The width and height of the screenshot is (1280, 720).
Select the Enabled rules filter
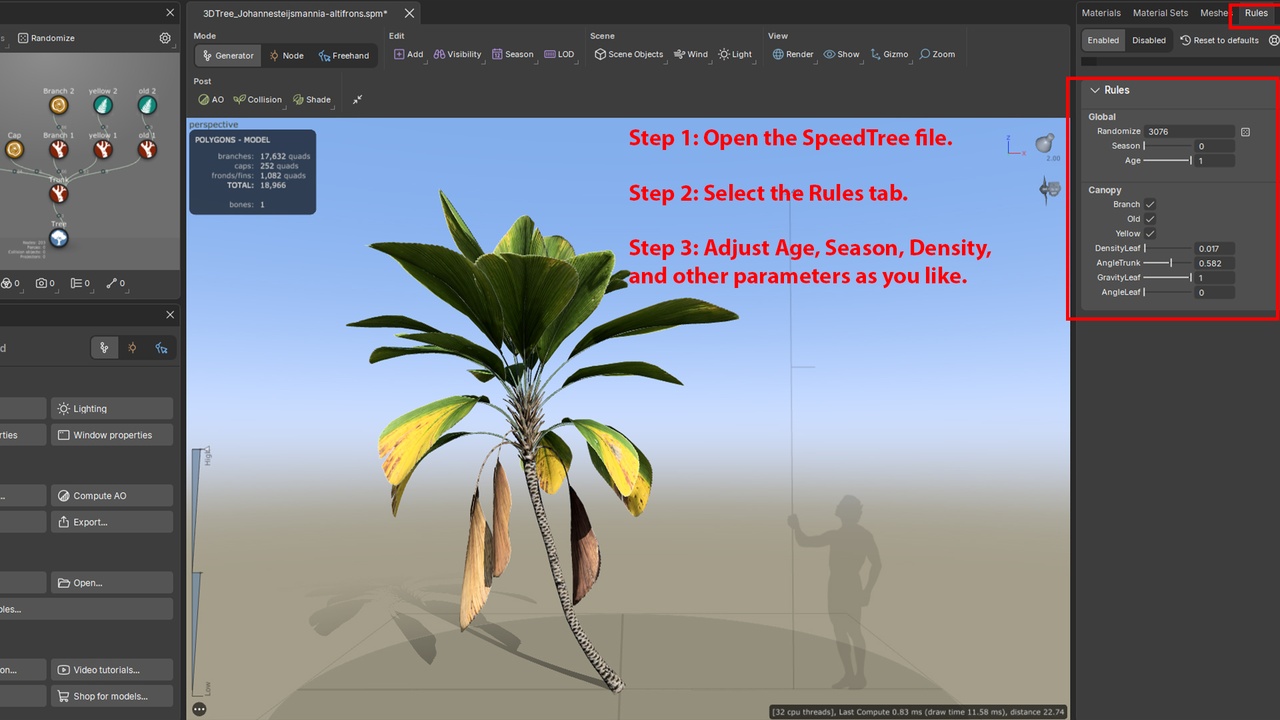[1103, 40]
